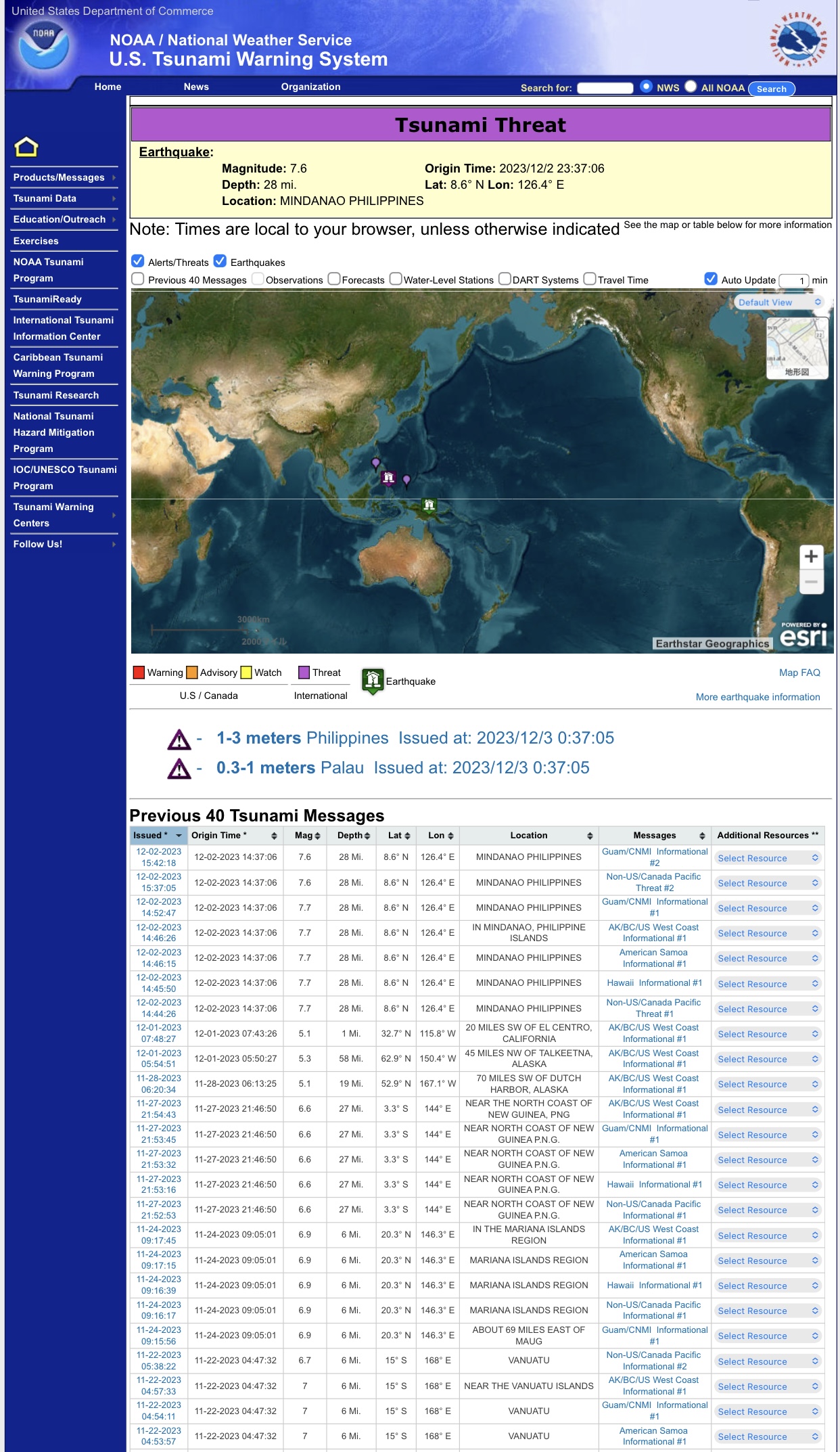Open Select Resource for the El Centro California row
The image size is (840, 1452).
pyautogui.click(x=768, y=1034)
